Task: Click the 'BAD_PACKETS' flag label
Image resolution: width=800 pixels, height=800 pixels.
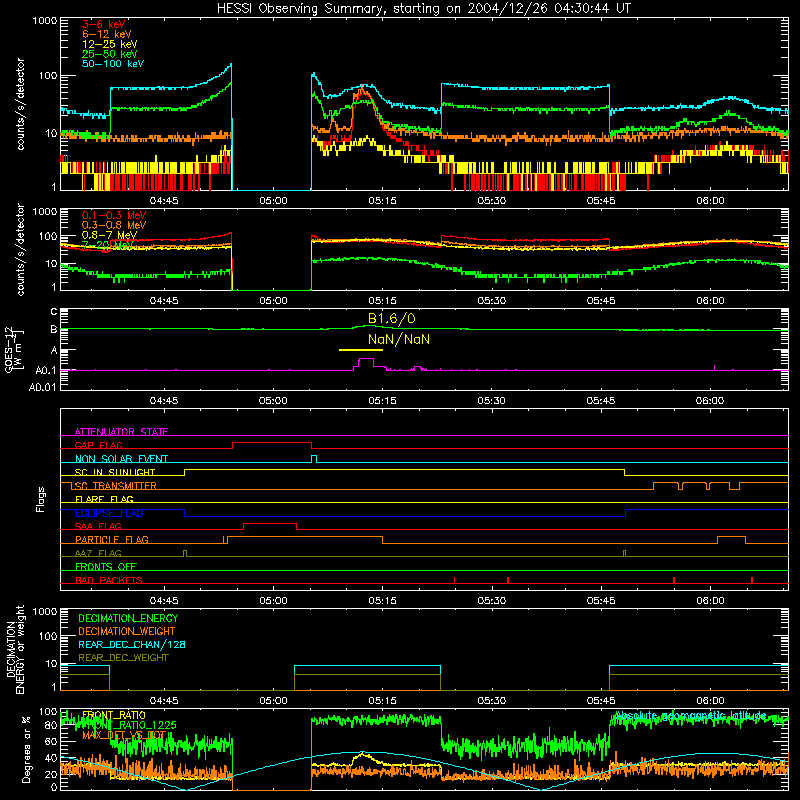Action: [x=109, y=580]
